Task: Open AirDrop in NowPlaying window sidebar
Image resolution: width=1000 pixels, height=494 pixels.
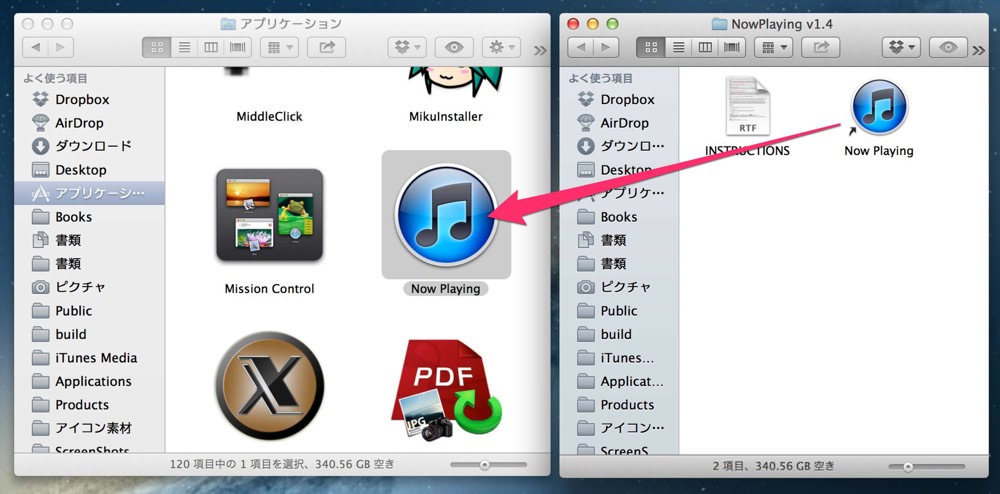Action: [624, 123]
